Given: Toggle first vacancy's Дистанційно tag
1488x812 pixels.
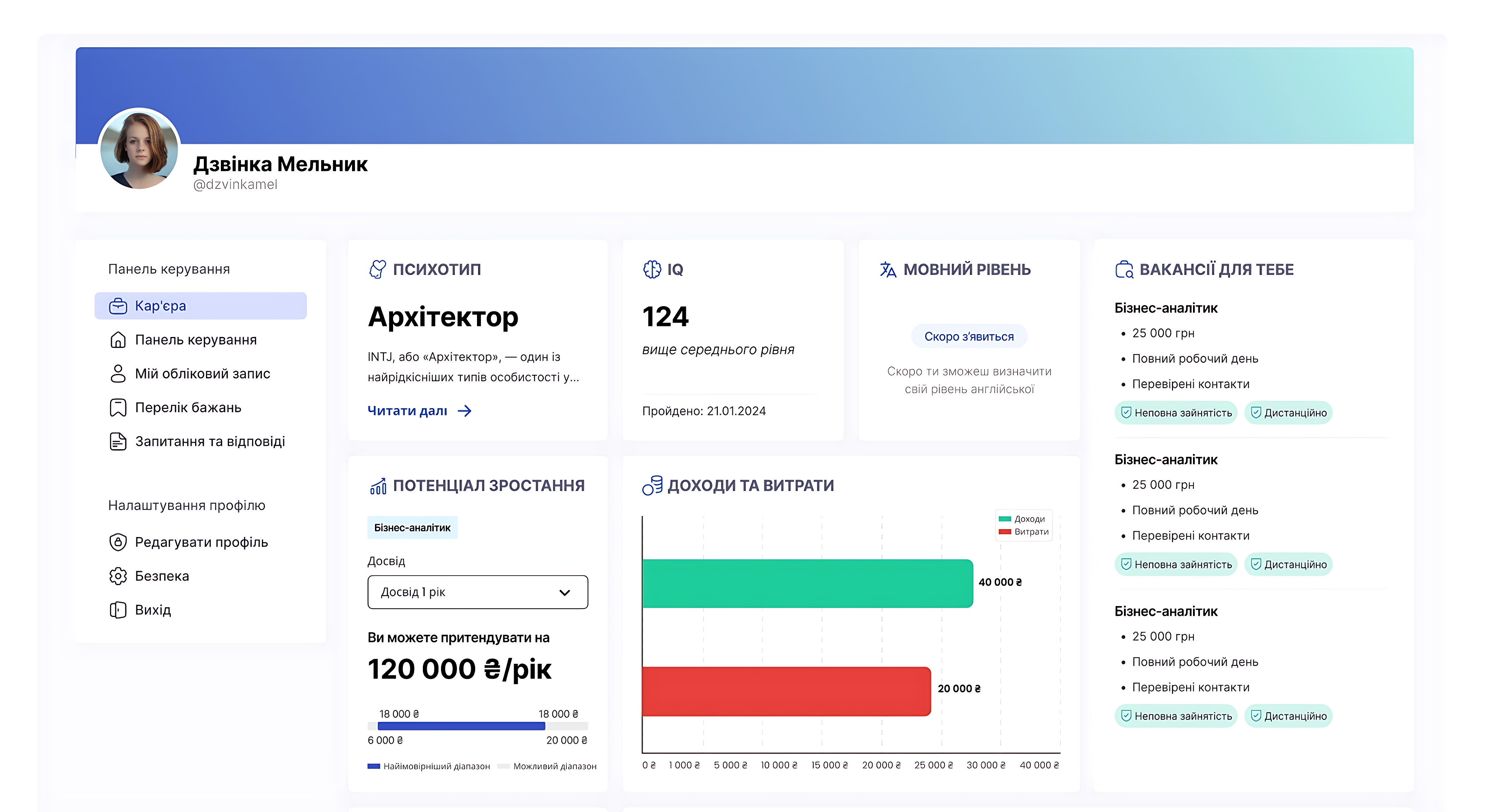Looking at the screenshot, I should pos(1289,412).
